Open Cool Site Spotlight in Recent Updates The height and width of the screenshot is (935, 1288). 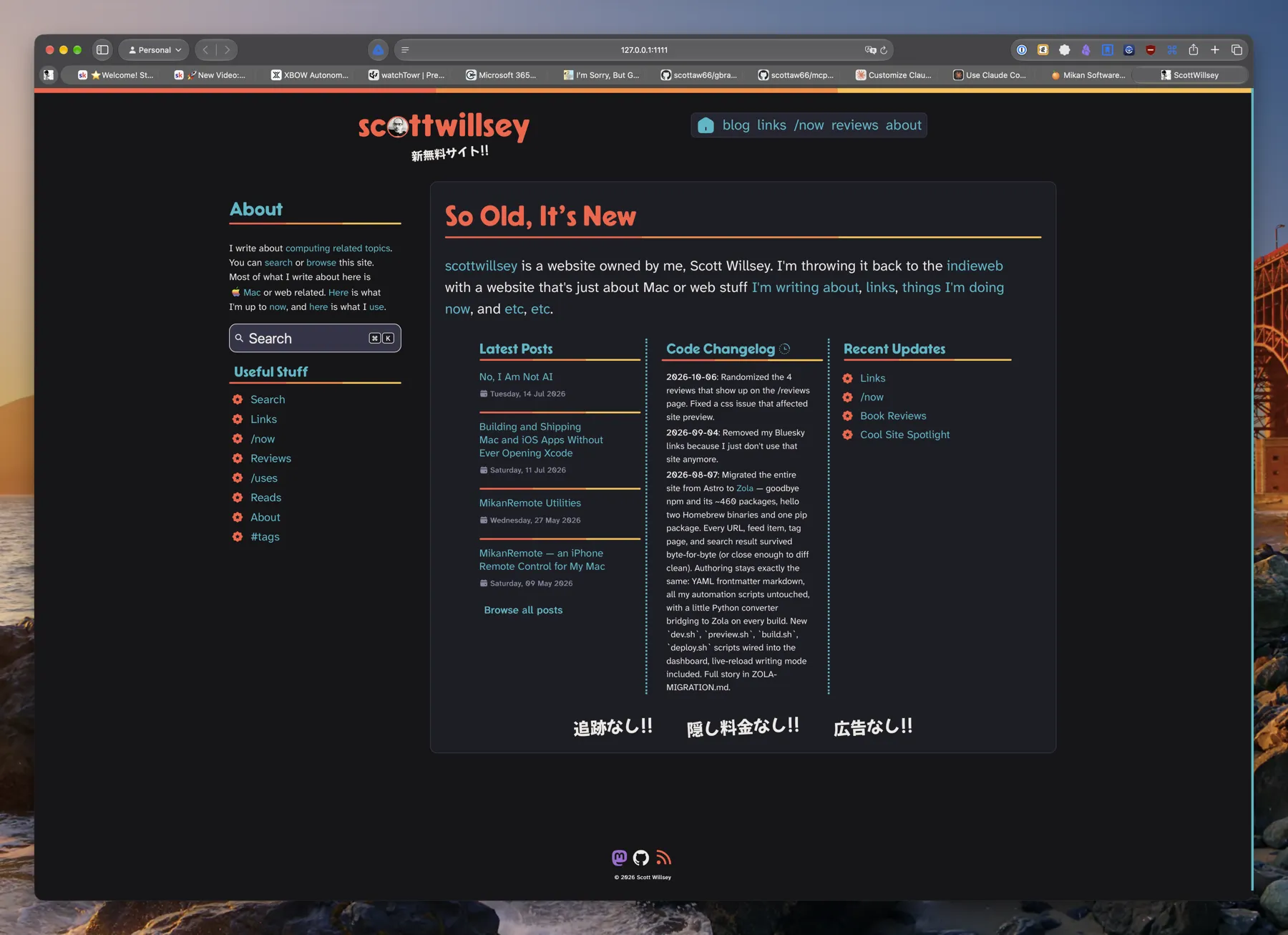pyautogui.click(x=904, y=435)
